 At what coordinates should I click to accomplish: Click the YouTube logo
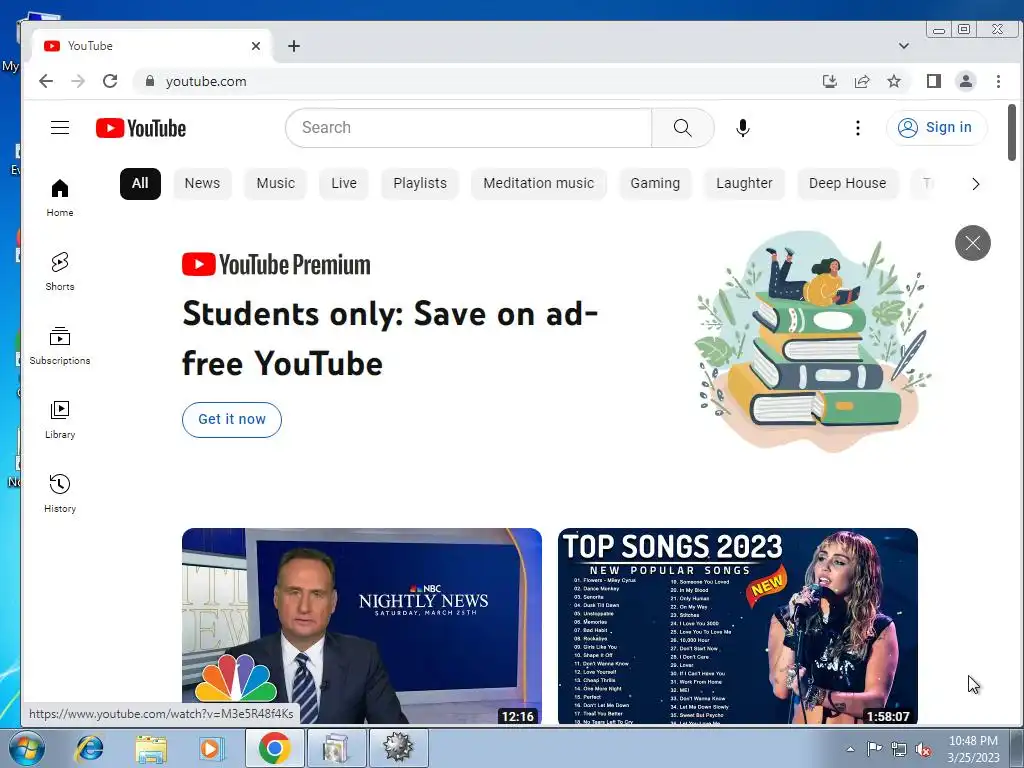pyautogui.click(x=141, y=128)
